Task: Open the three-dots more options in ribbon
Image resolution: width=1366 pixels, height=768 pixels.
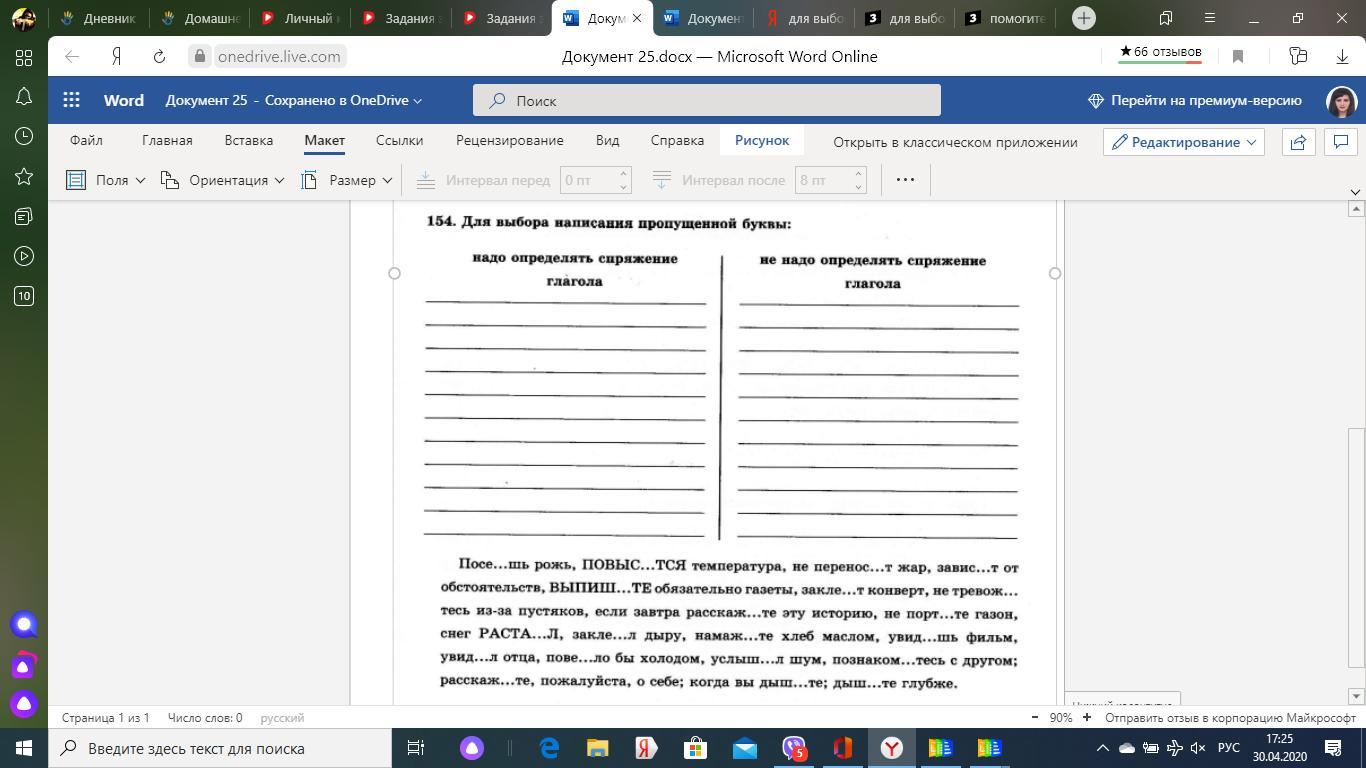Action: click(x=905, y=180)
